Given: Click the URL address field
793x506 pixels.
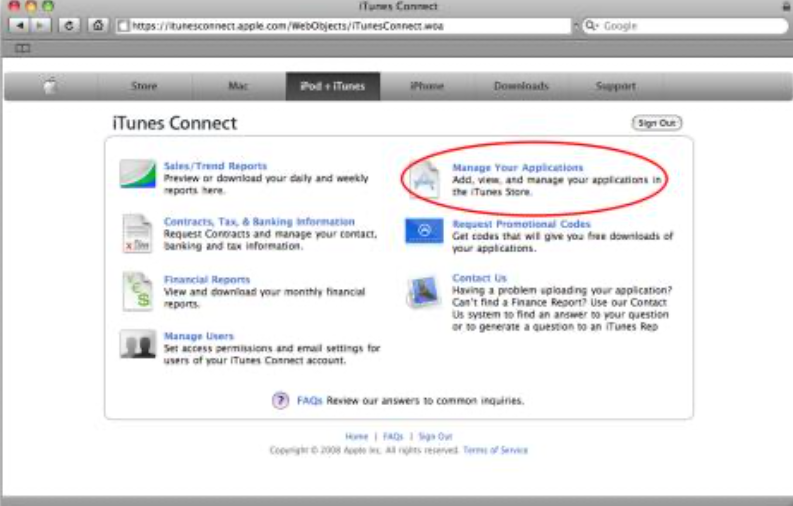Looking at the screenshot, I should pos(344,26).
